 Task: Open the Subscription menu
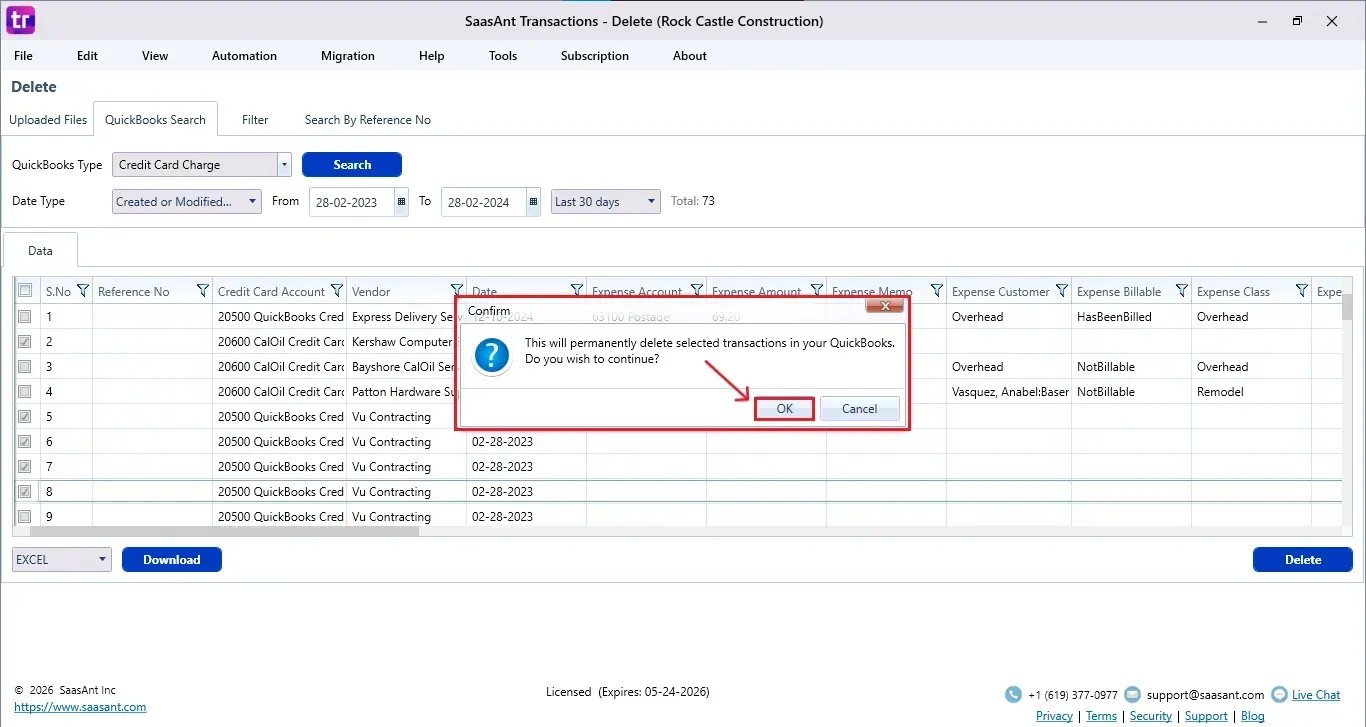point(595,56)
